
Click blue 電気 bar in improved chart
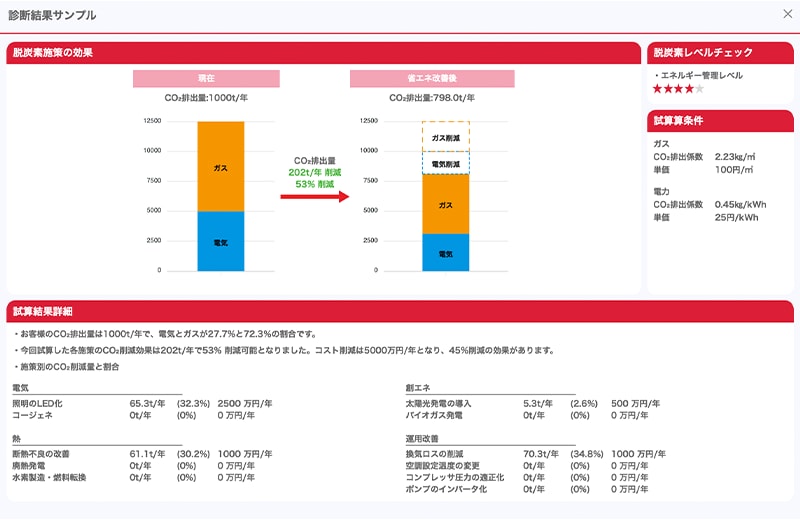tap(445, 253)
